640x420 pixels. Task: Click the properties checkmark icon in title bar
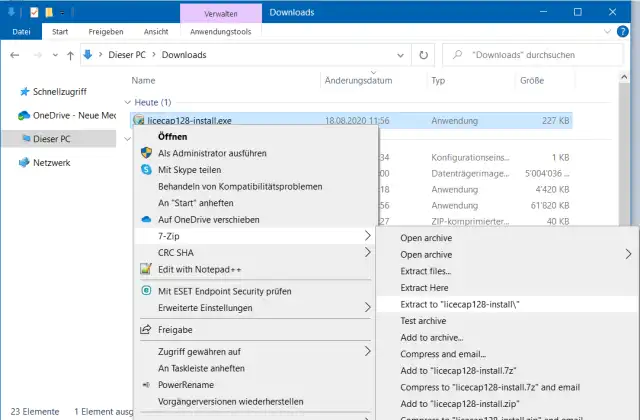(x=33, y=12)
